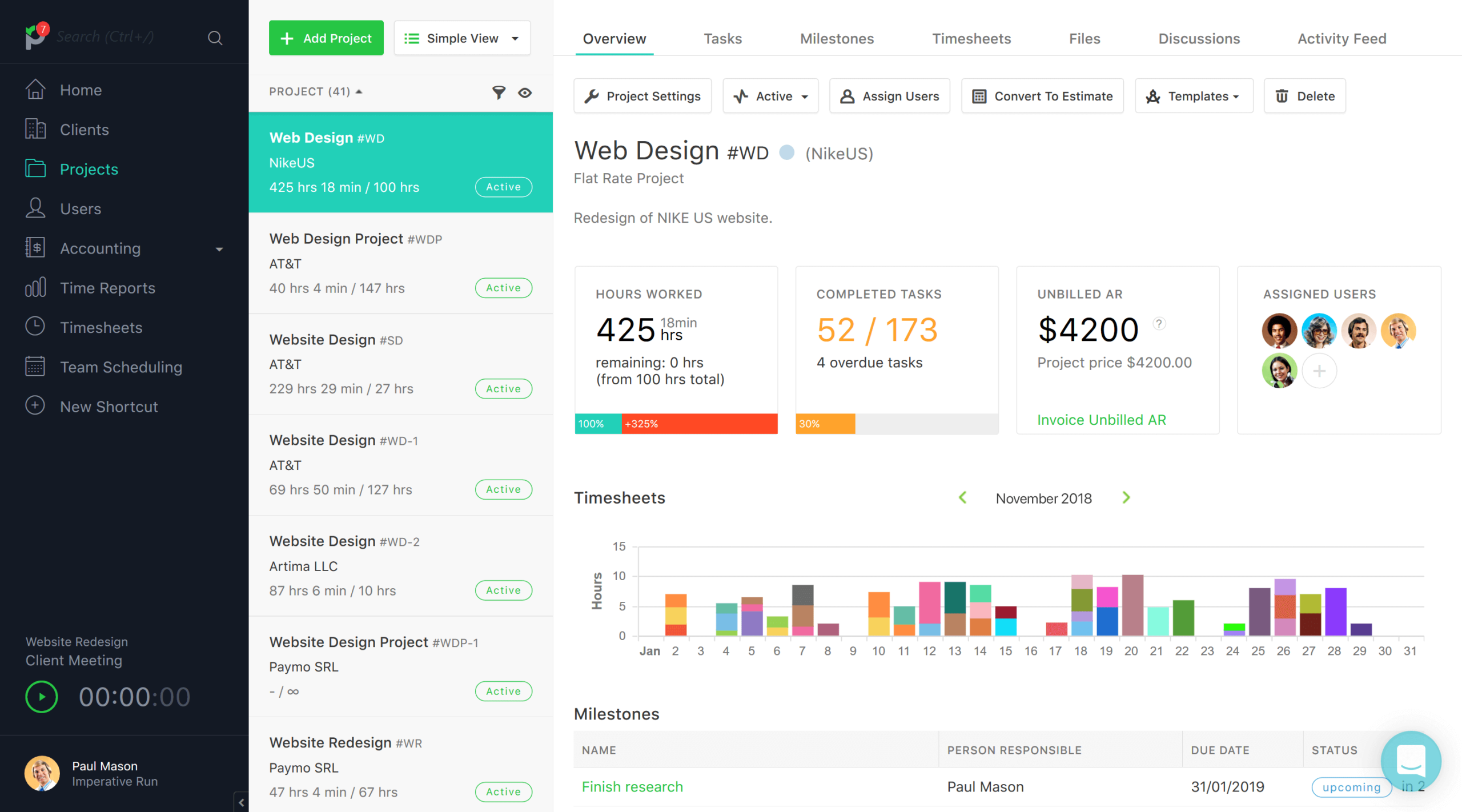Open the Templates dropdown menu
Viewport: 1462px width, 812px height.
[1194, 96]
